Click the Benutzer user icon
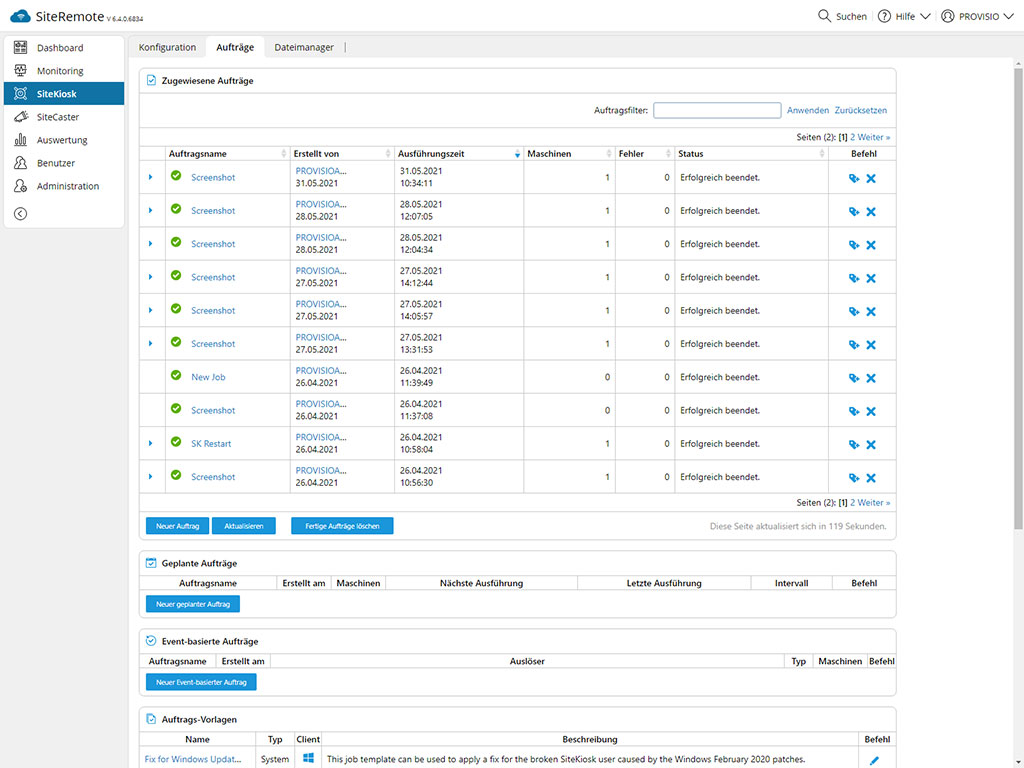Viewport: 1024px width, 768px height. [20, 163]
